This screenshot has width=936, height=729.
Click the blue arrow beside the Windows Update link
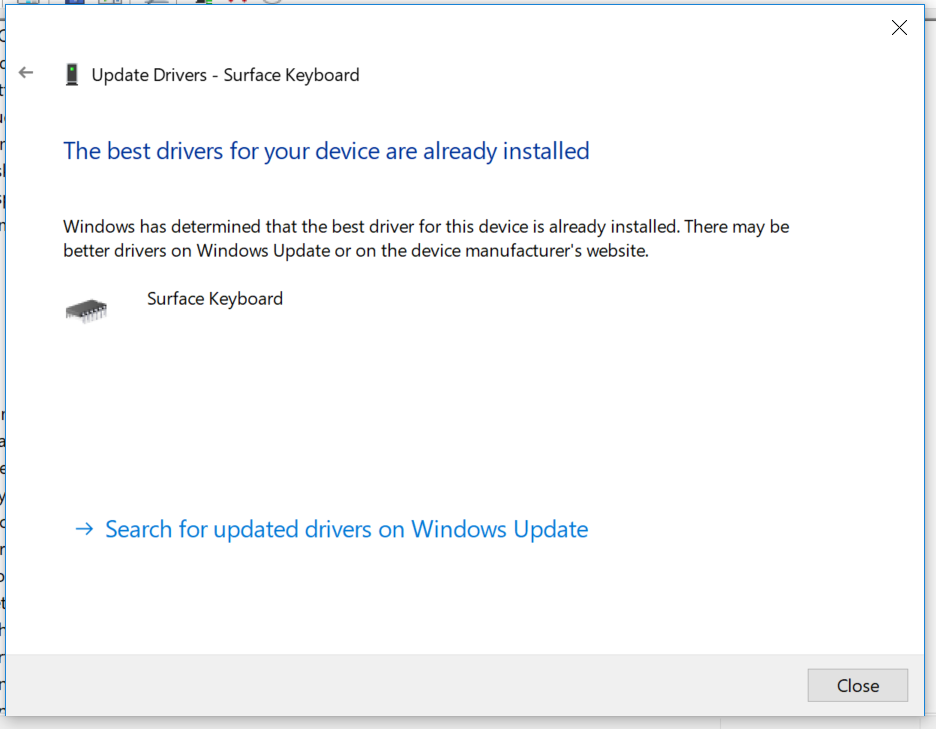(82, 529)
